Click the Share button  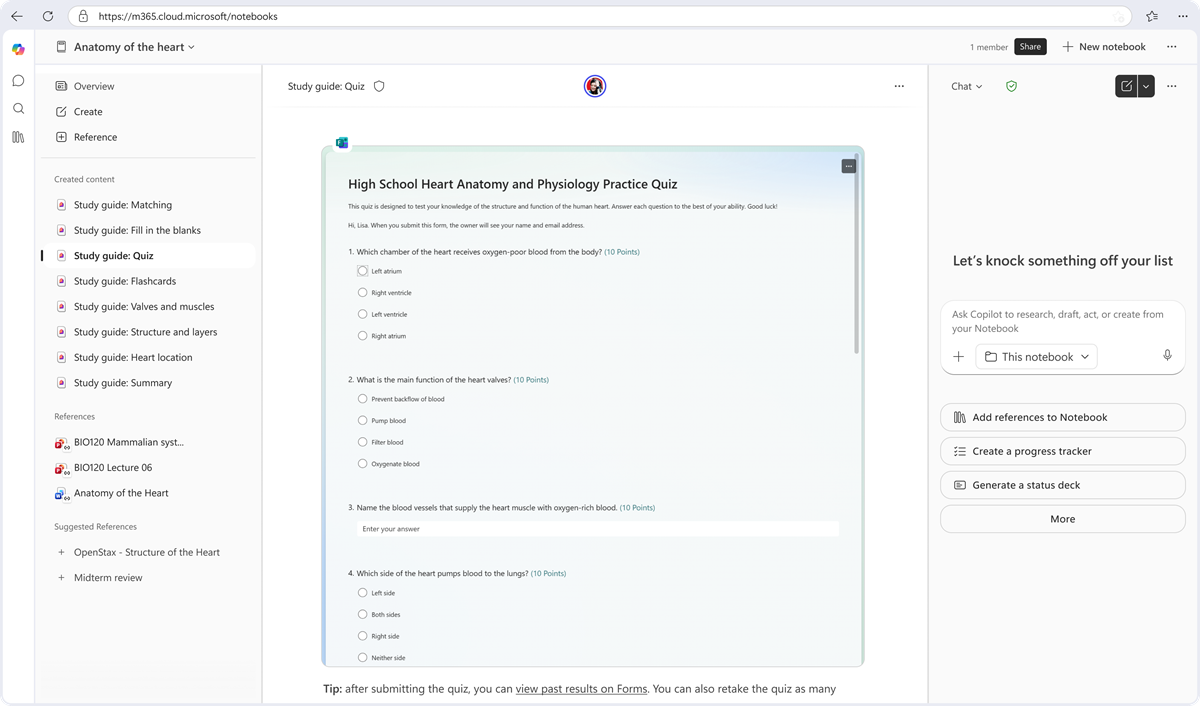[1030, 47]
